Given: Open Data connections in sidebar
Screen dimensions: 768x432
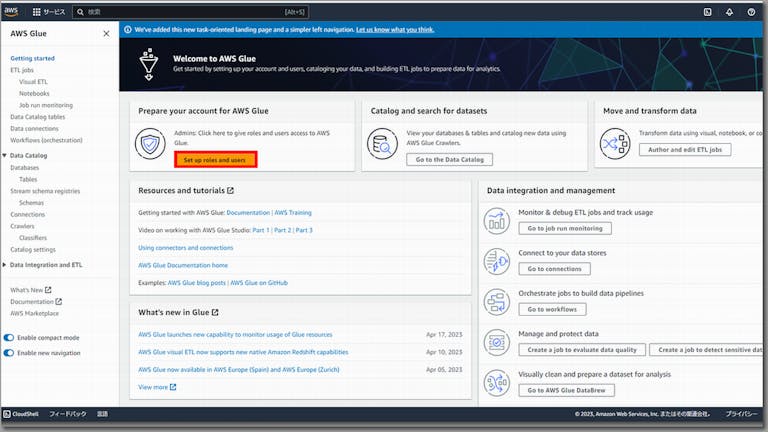Looking at the screenshot, I should [x=34, y=129].
